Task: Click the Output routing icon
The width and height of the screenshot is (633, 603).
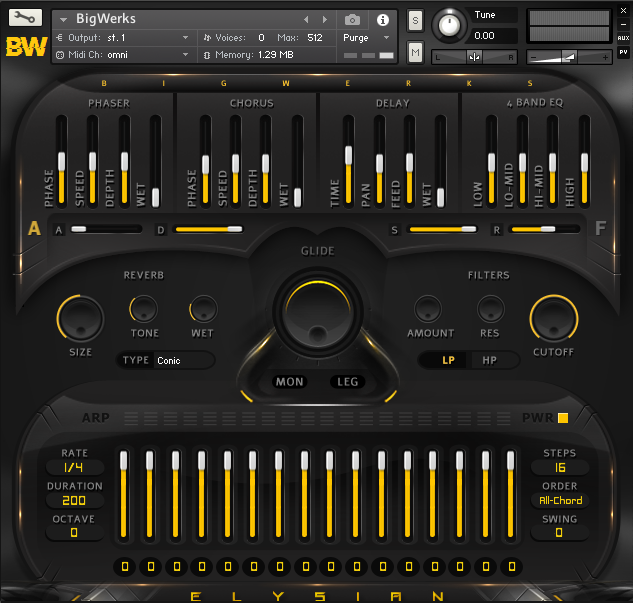Action: (x=60, y=38)
